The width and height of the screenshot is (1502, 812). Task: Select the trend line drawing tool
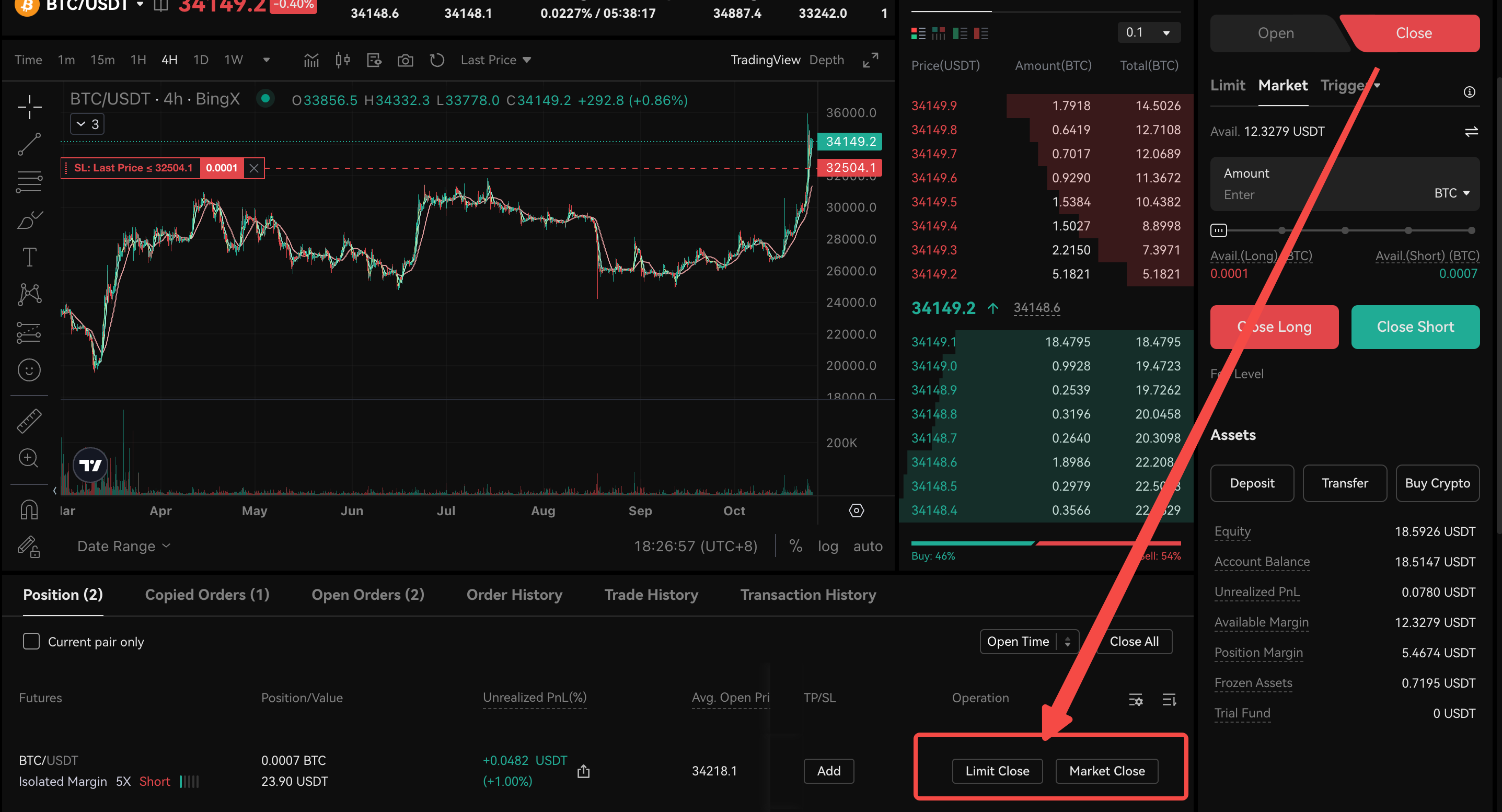click(x=29, y=144)
